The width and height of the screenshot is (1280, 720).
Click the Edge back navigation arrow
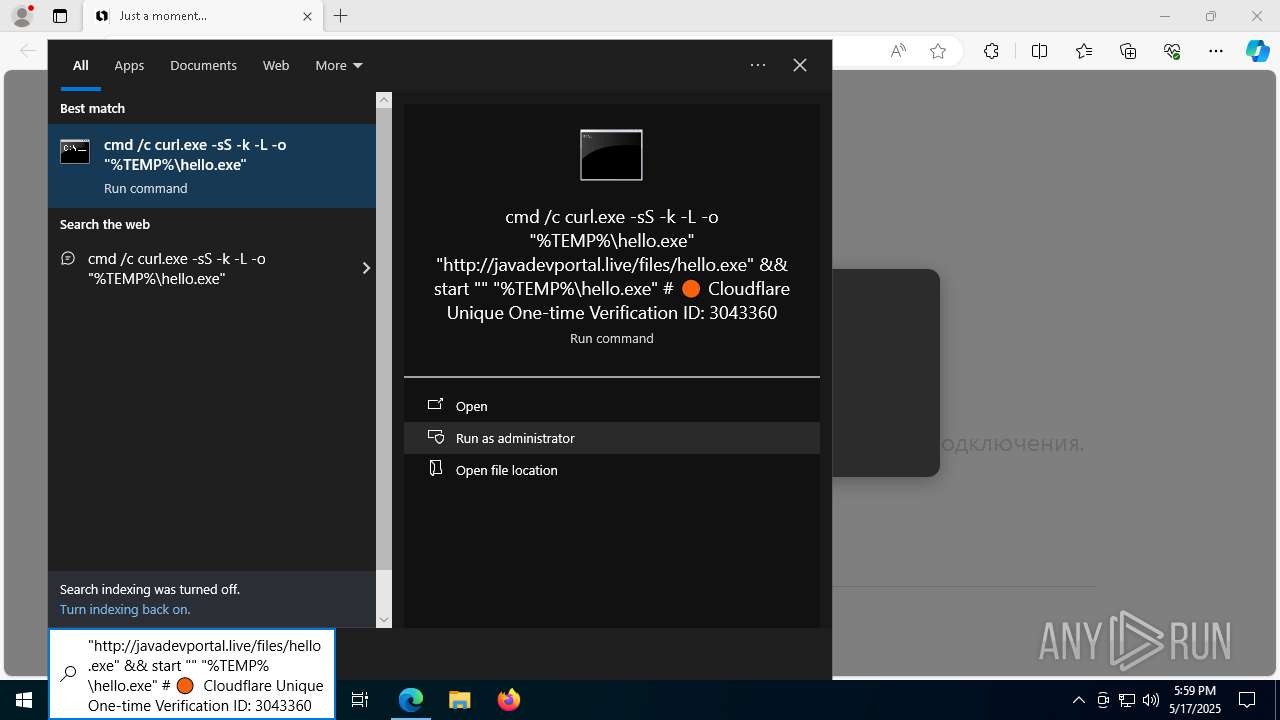[x=28, y=51]
